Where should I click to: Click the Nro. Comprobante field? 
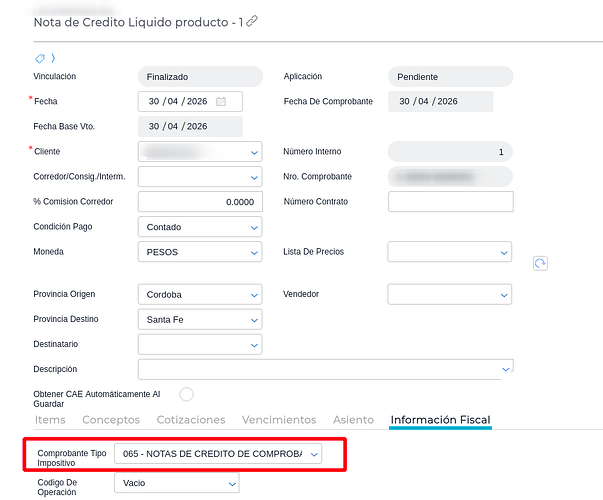[x=450, y=177]
